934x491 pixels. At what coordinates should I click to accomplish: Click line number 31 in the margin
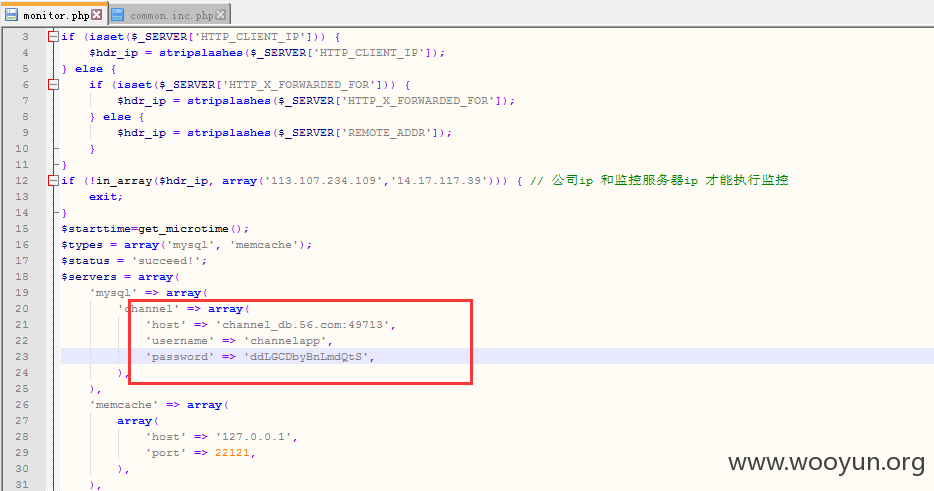click(x=21, y=484)
